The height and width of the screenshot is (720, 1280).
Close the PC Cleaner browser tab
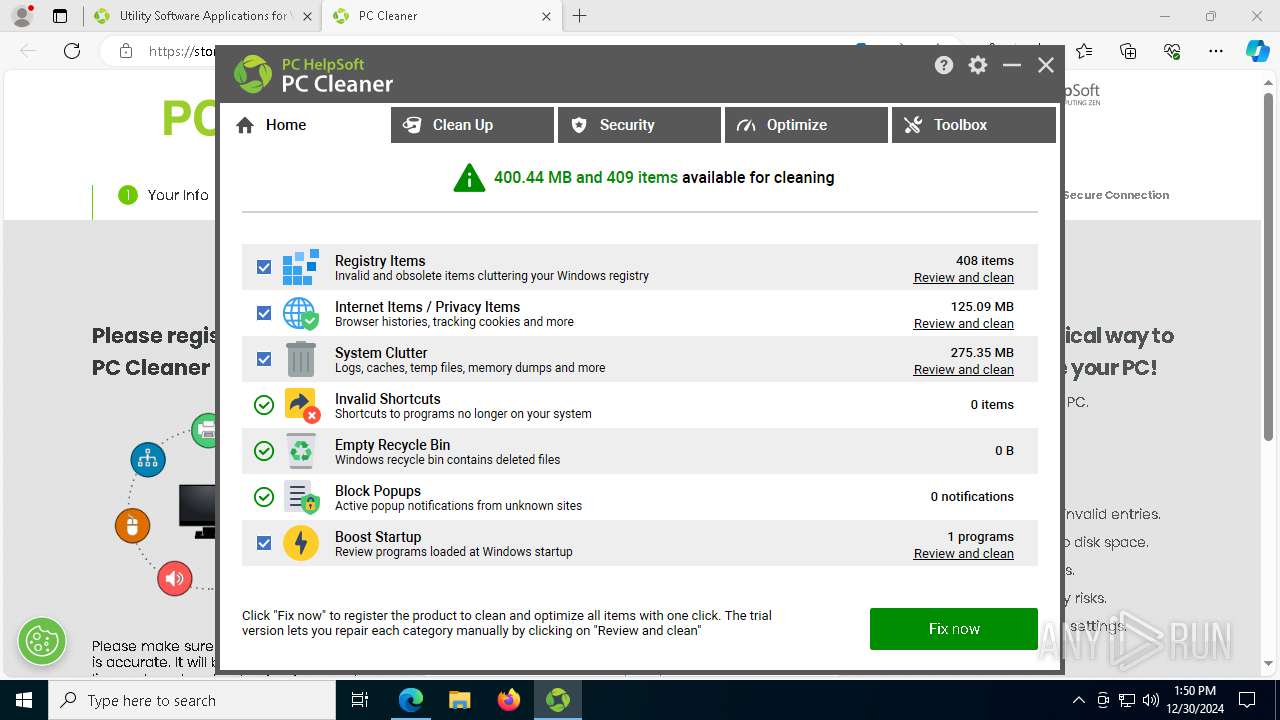pos(546,16)
